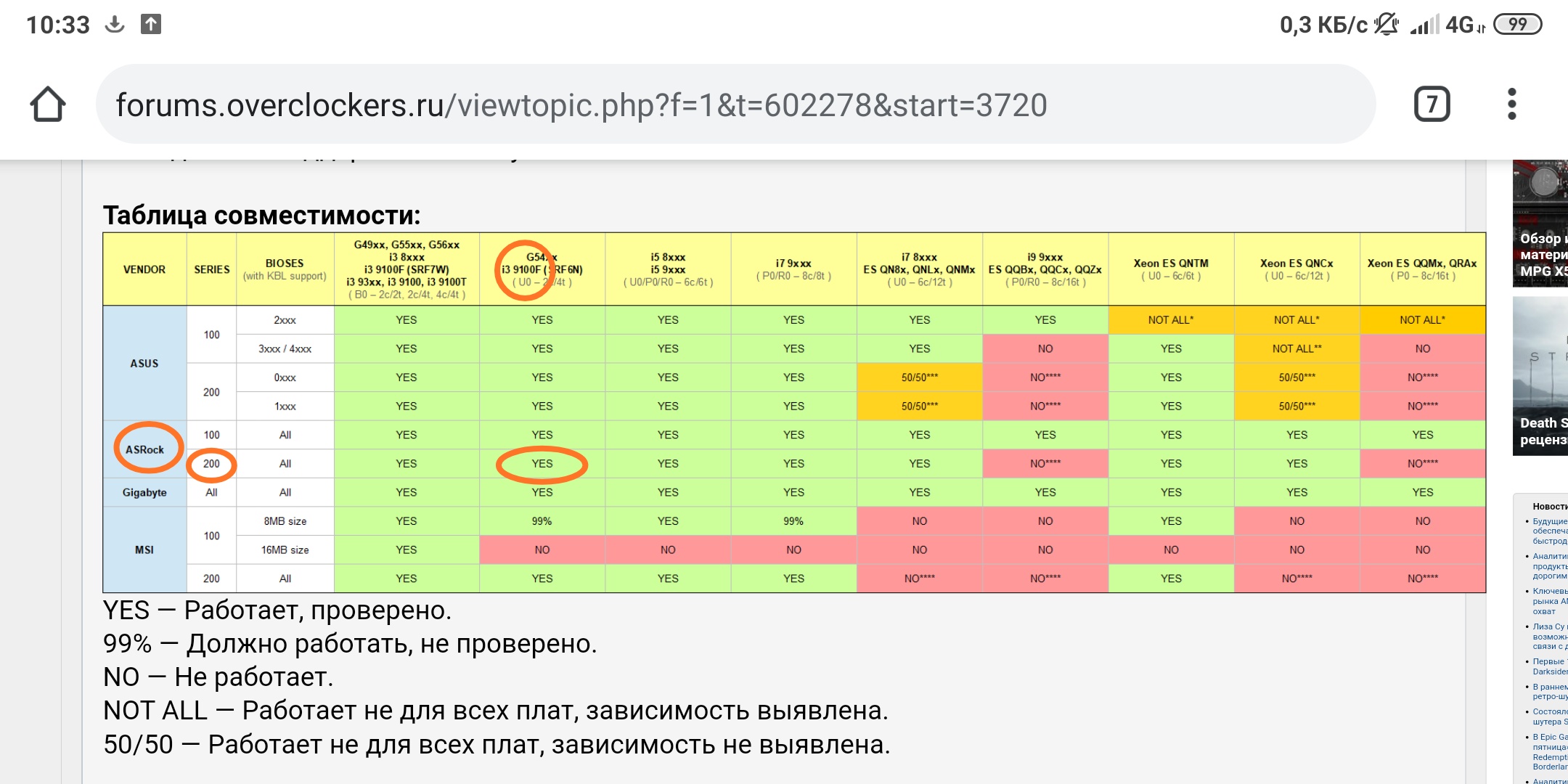Screen dimensions: 1568x784
Task: Click the Gigabyte vendor cell
Action: tap(144, 492)
